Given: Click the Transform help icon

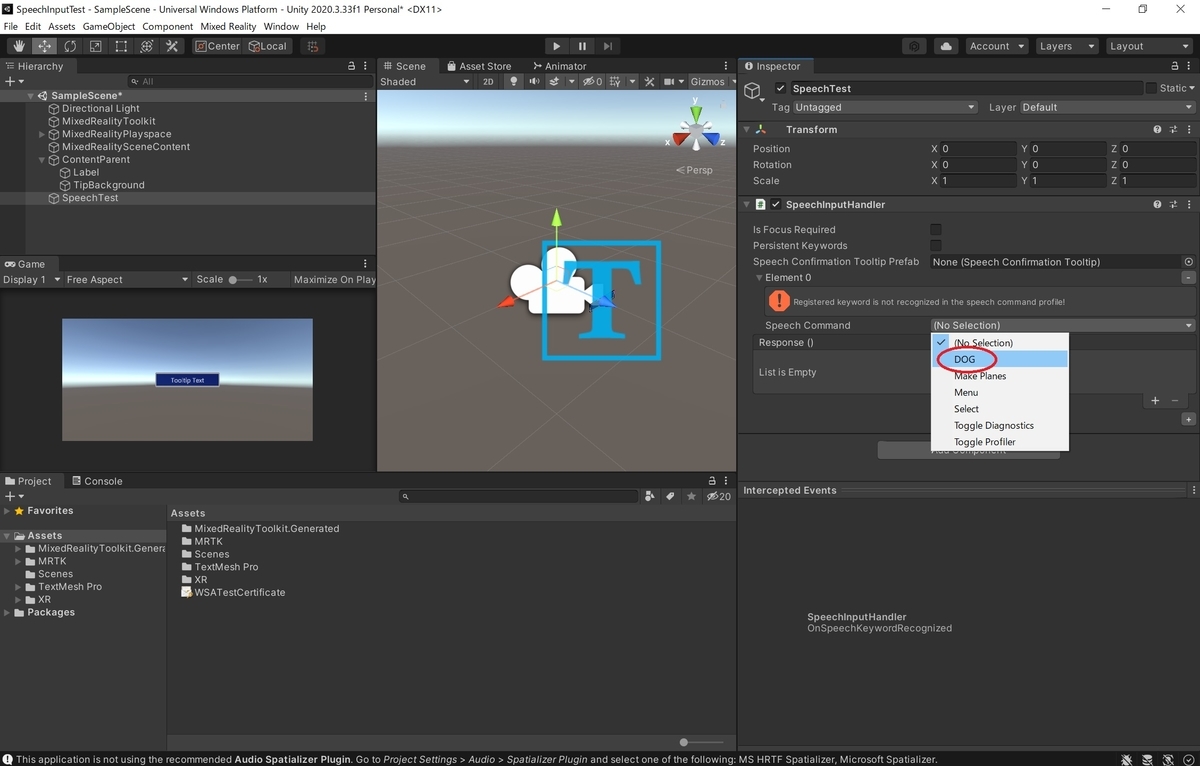Looking at the screenshot, I should (1157, 130).
